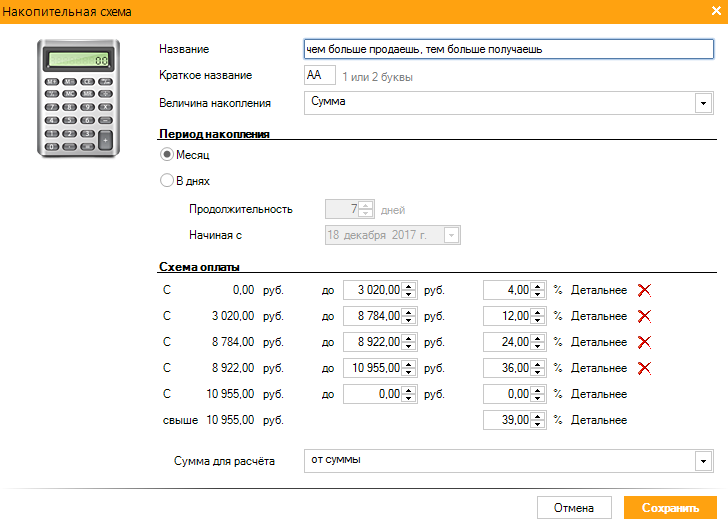Image resolution: width=728 pixels, height=529 pixels.
Task: Click the '1 или 2 буквы' hint
Action: (x=377, y=77)
